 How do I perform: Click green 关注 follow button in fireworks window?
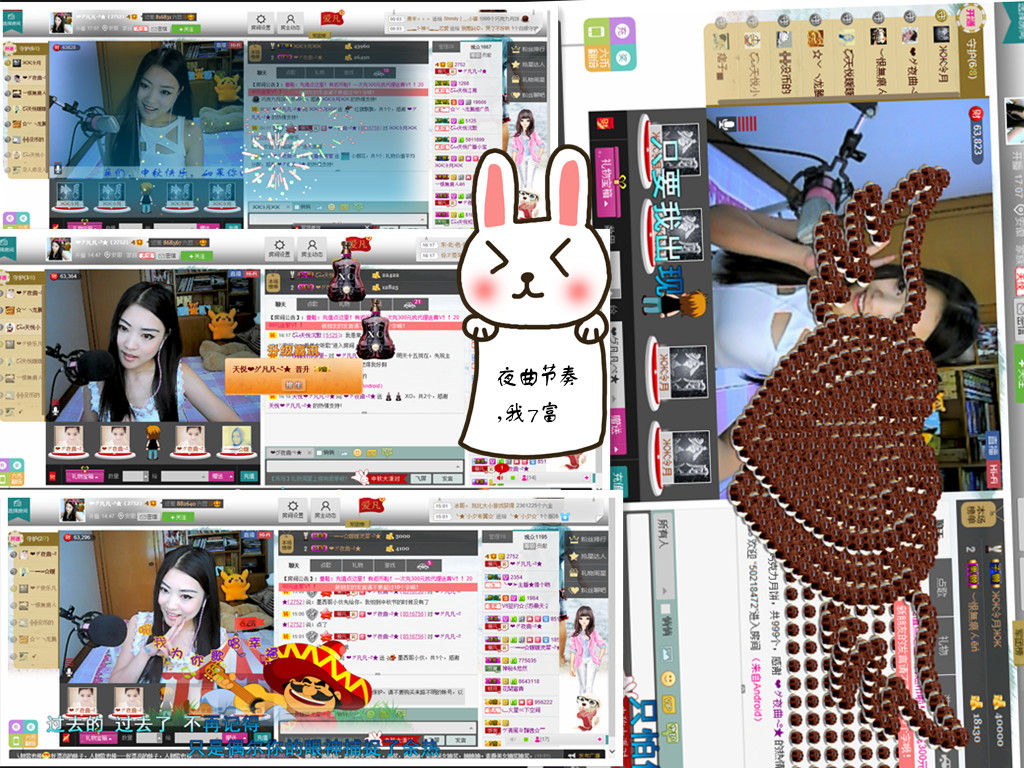[x=185, y=29]
